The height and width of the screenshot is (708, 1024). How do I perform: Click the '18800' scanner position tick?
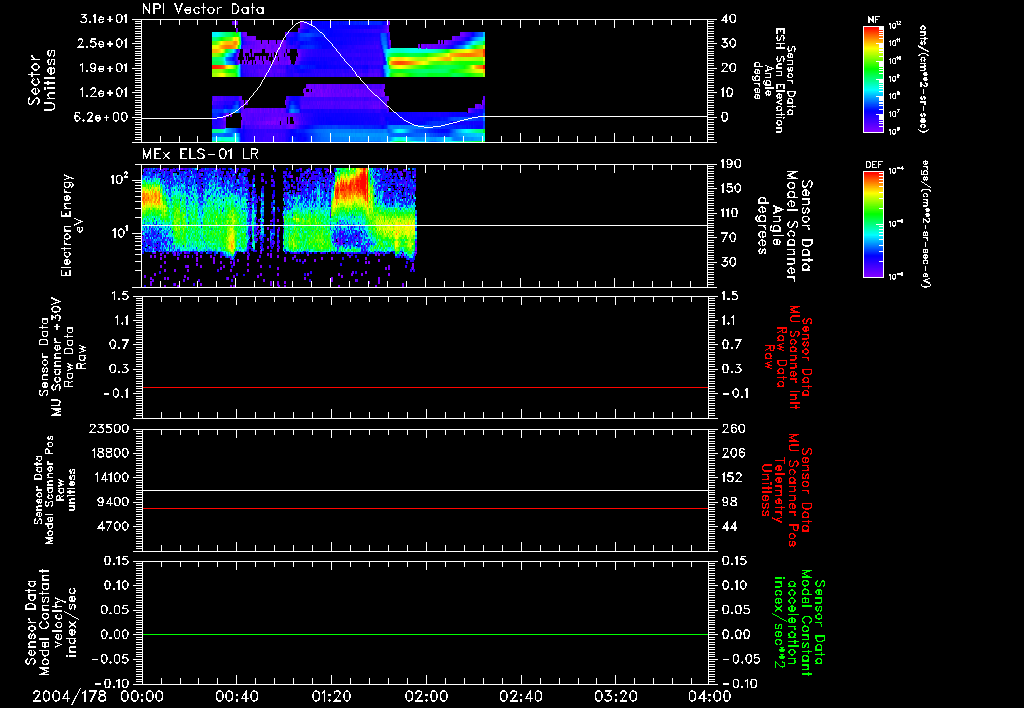tap(108, 453)
